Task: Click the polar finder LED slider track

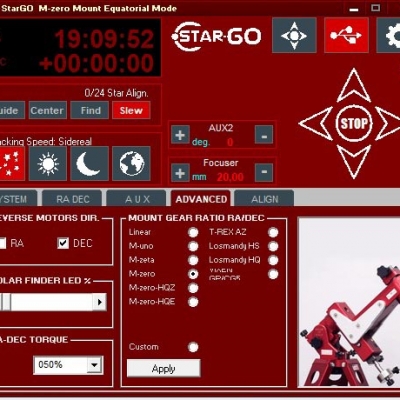Action: 52,302
